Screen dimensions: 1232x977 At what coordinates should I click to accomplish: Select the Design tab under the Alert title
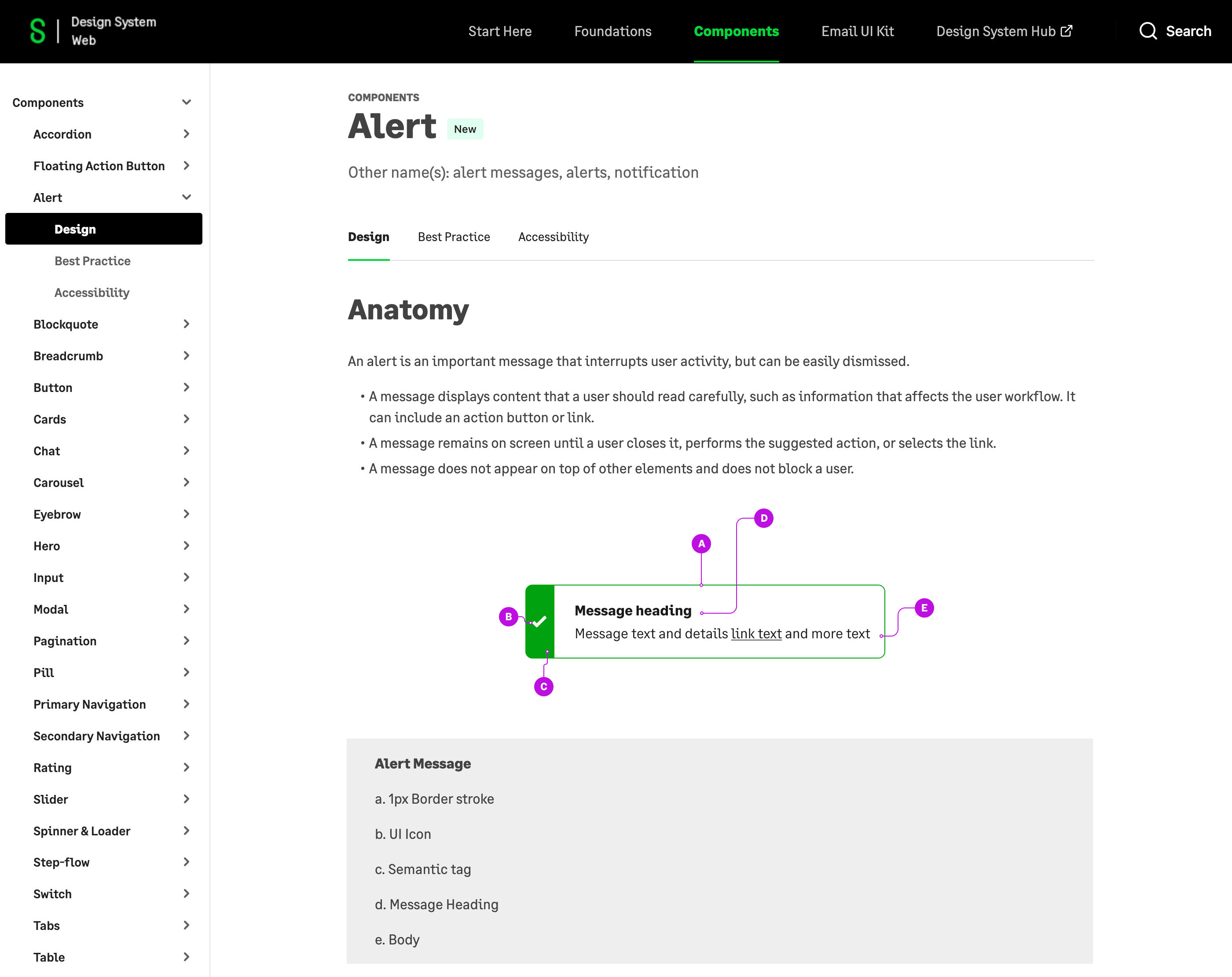coord(369,237)
